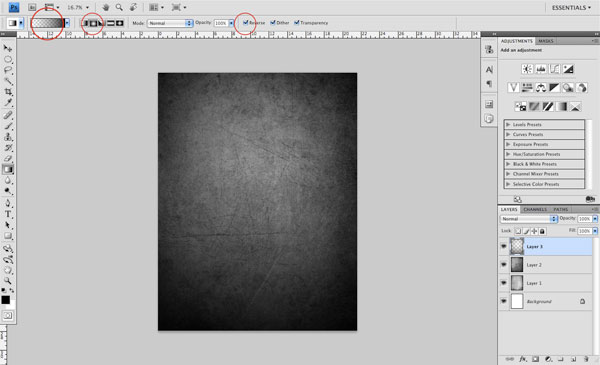Image resolution: width=600 pixels, height=365 pixels.
Task: Open the Character panel icon
Action: click(x=489, y=70)
